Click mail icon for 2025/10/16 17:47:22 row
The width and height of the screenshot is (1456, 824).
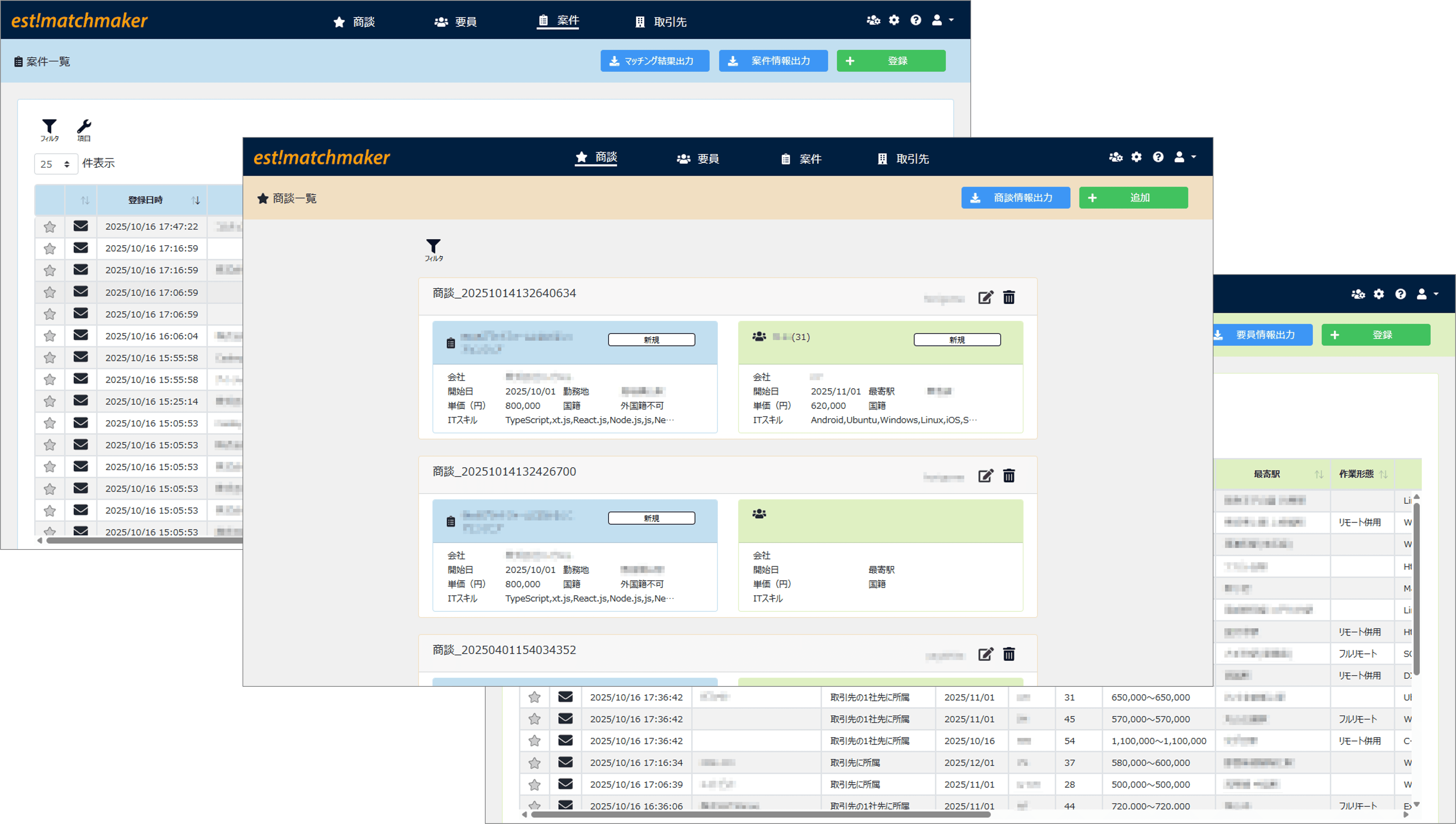pyautogui.click(x=81, y=226)
